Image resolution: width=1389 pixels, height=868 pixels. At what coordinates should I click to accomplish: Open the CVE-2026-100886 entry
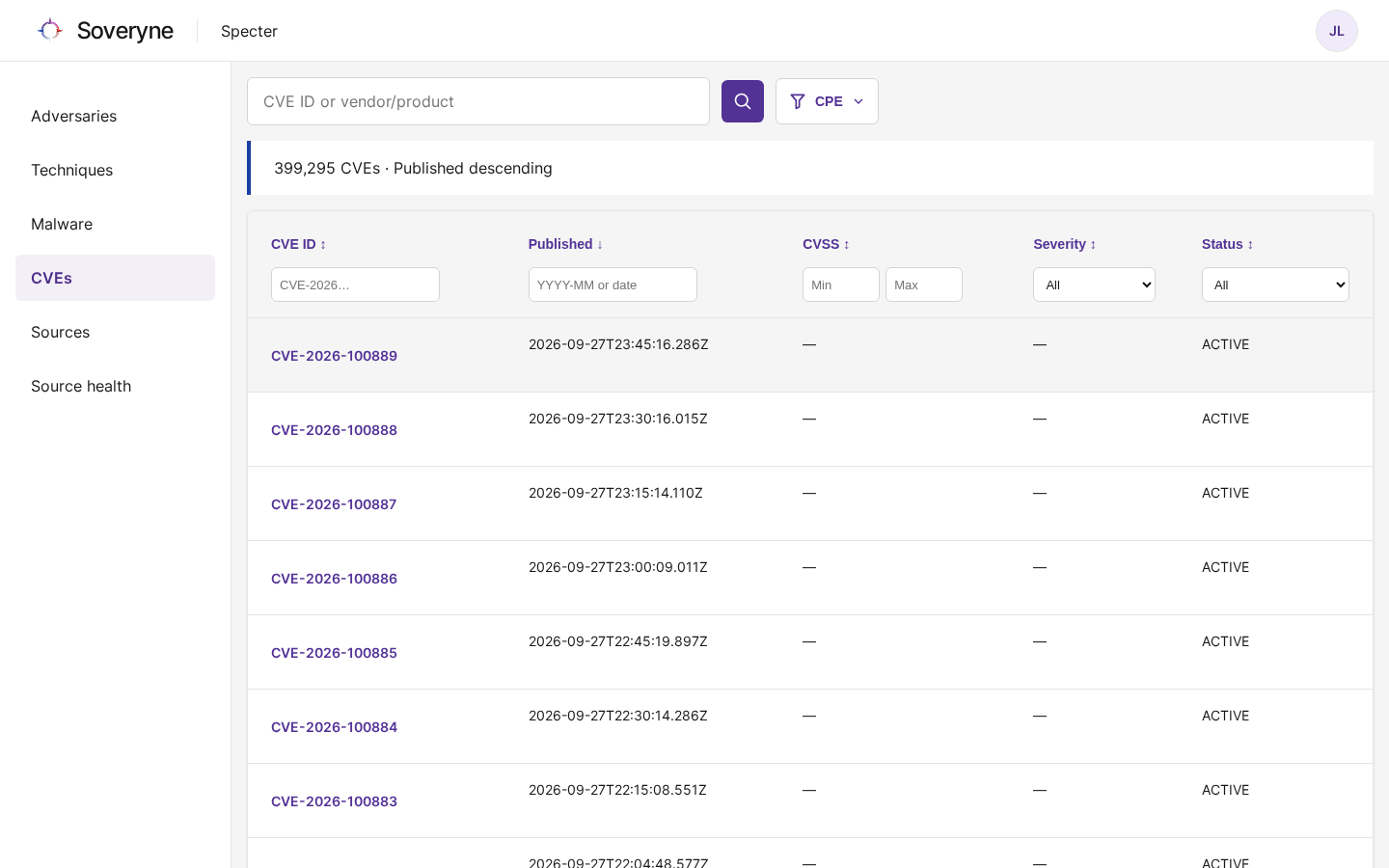coord(334,579)
